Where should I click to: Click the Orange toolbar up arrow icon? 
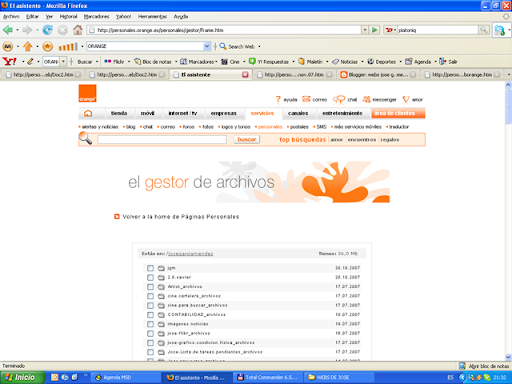coord(28,46)
